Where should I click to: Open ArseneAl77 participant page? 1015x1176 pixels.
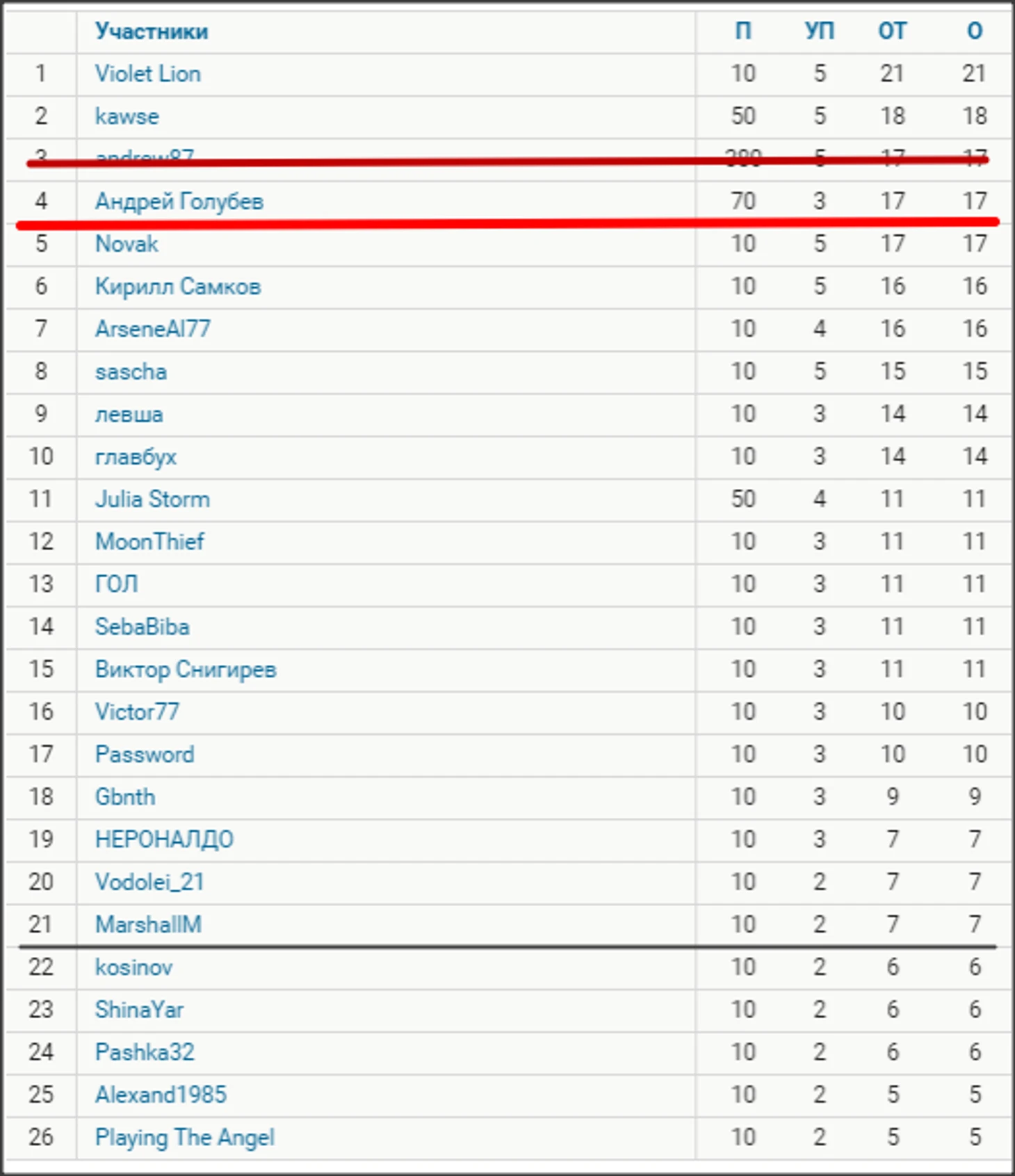[x=153, y=329]
